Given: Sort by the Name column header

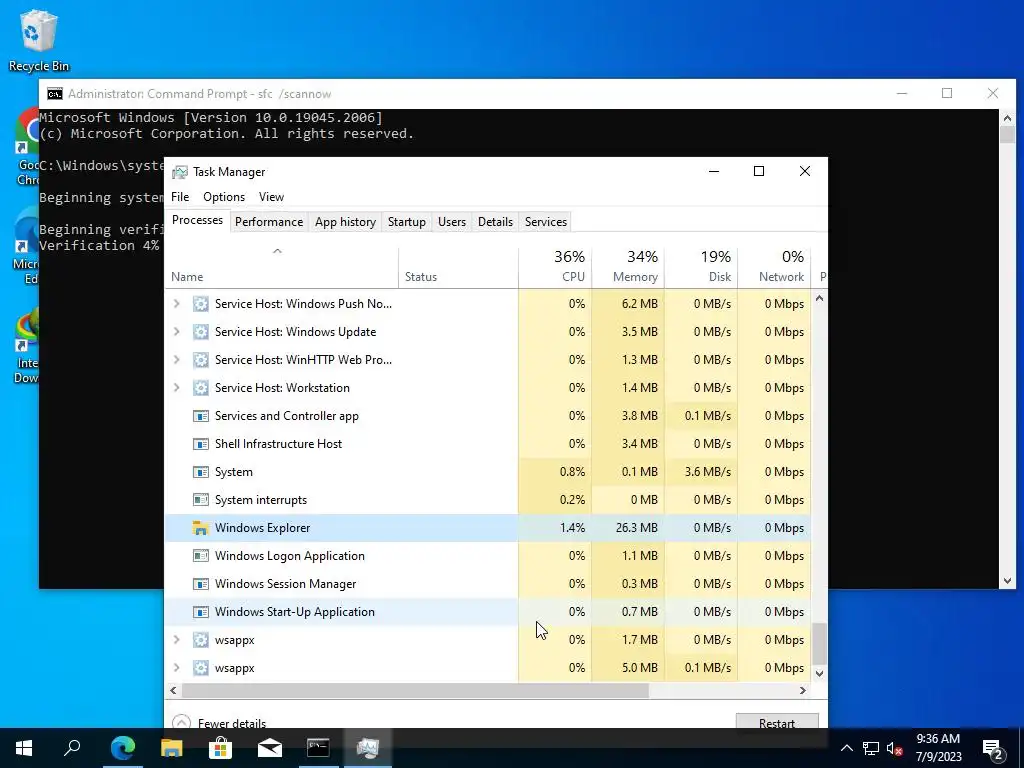Looking at the screenshot, I should [281, 268].
